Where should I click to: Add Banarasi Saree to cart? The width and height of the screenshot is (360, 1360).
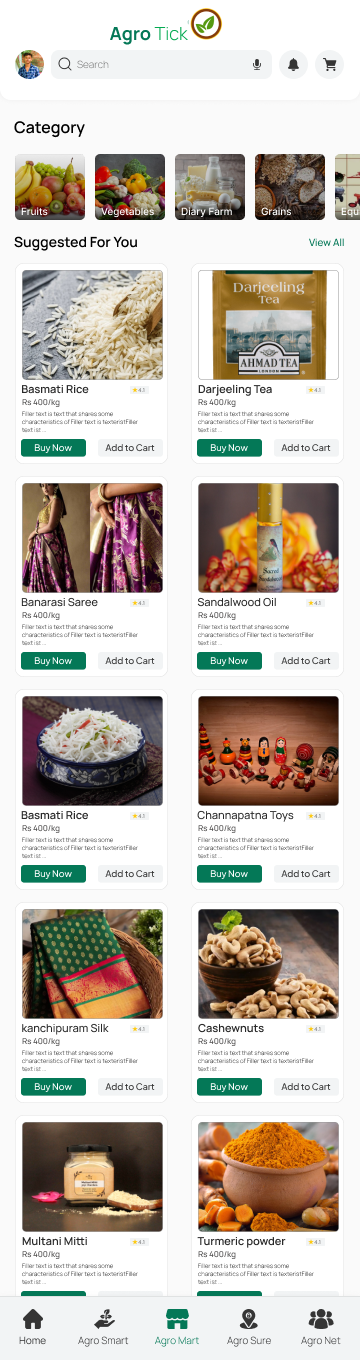tap(130, 661)
